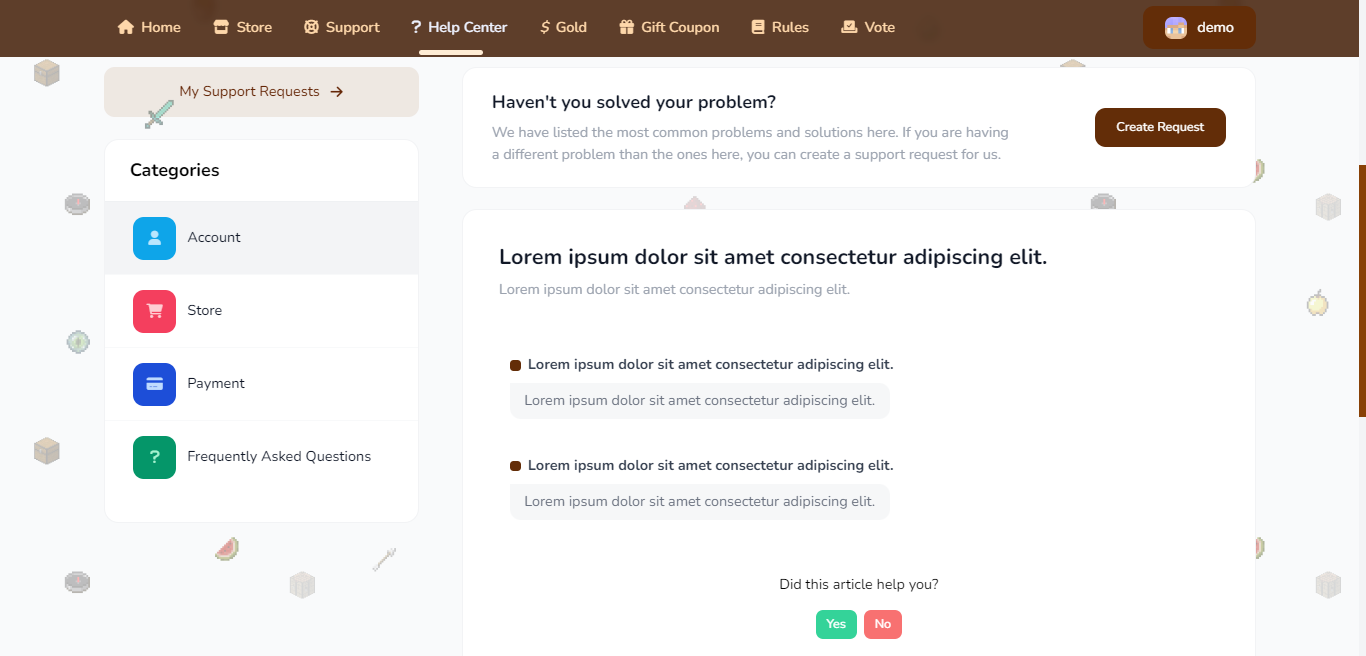The image size is (1366, 656).
Task: Open the demo account dropdown
Action: coord(1199,28)
